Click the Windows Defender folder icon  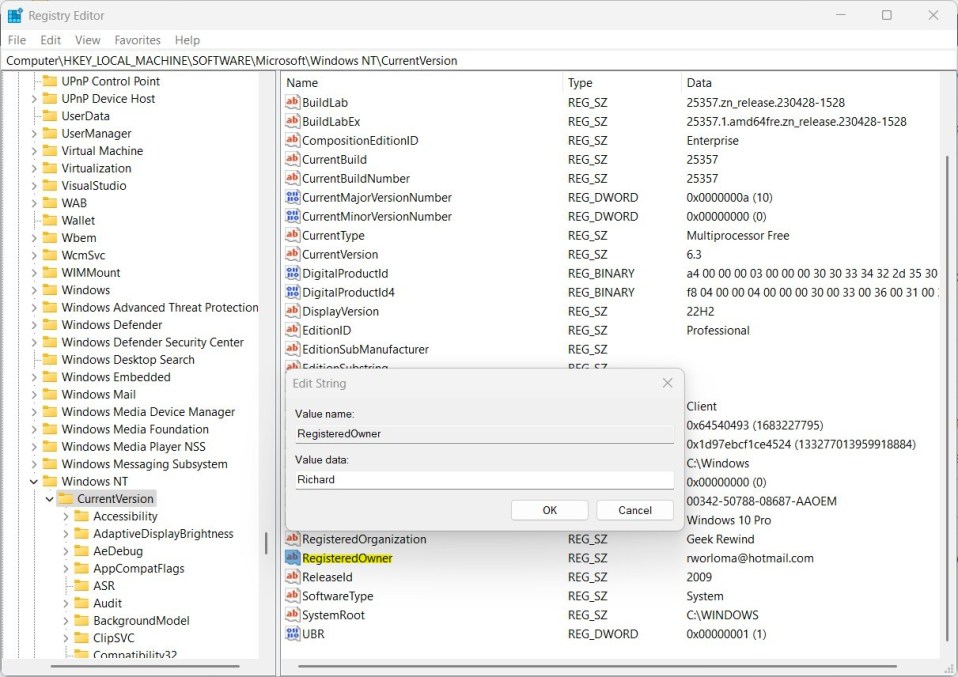49,325
